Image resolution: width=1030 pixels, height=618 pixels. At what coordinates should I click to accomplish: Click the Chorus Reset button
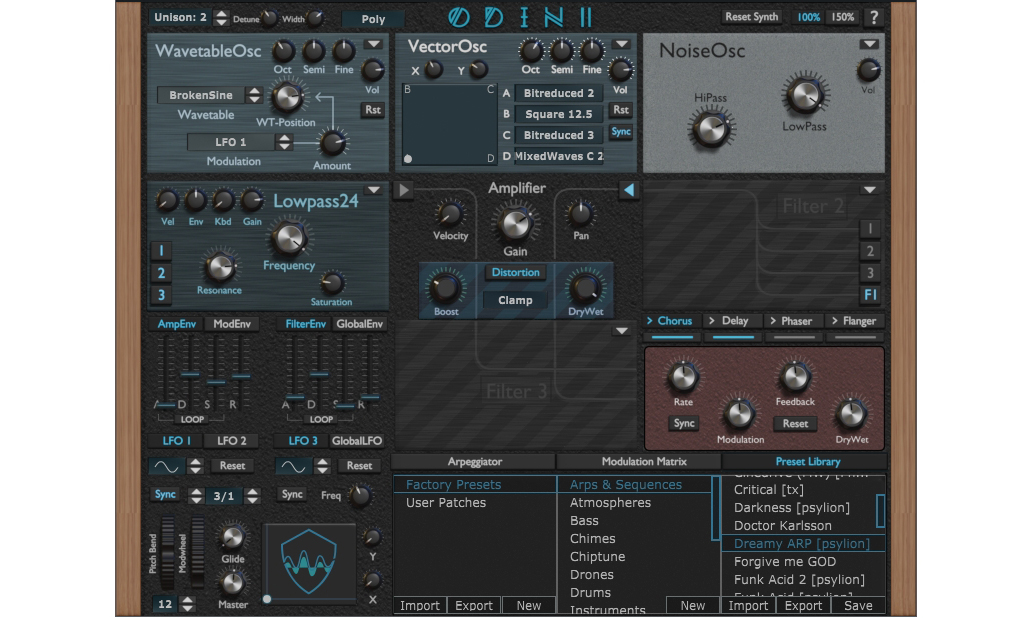pos(795,424)
